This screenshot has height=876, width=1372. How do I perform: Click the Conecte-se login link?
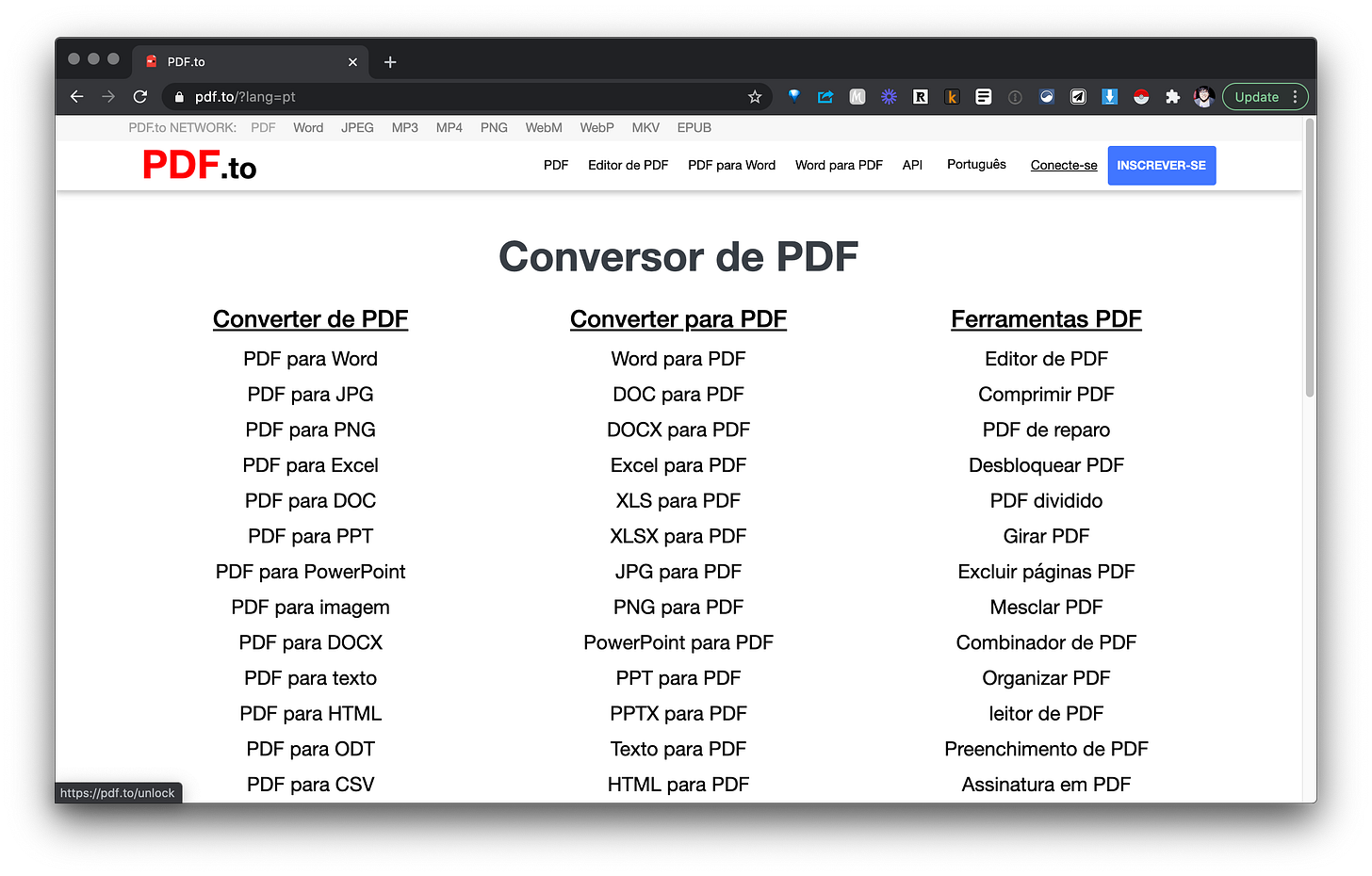pyautogui.click(x=1064, y=166)
